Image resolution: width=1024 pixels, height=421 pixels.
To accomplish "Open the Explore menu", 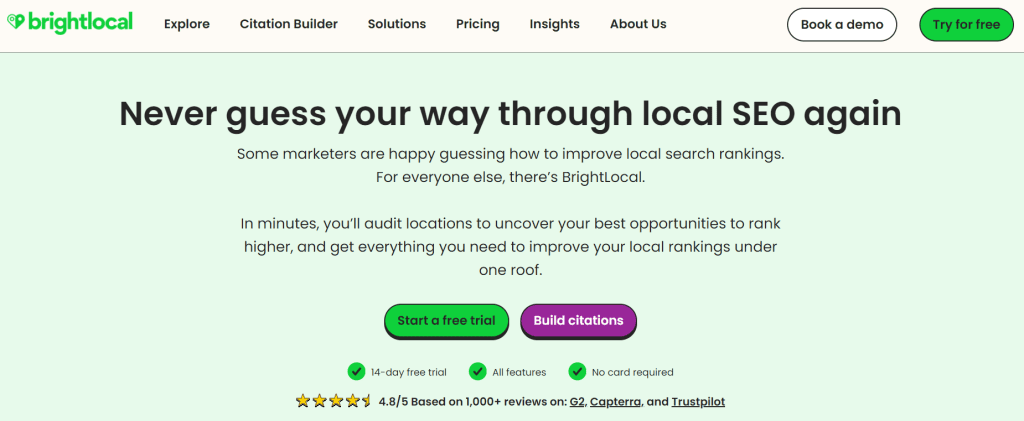I will [187, 24].
